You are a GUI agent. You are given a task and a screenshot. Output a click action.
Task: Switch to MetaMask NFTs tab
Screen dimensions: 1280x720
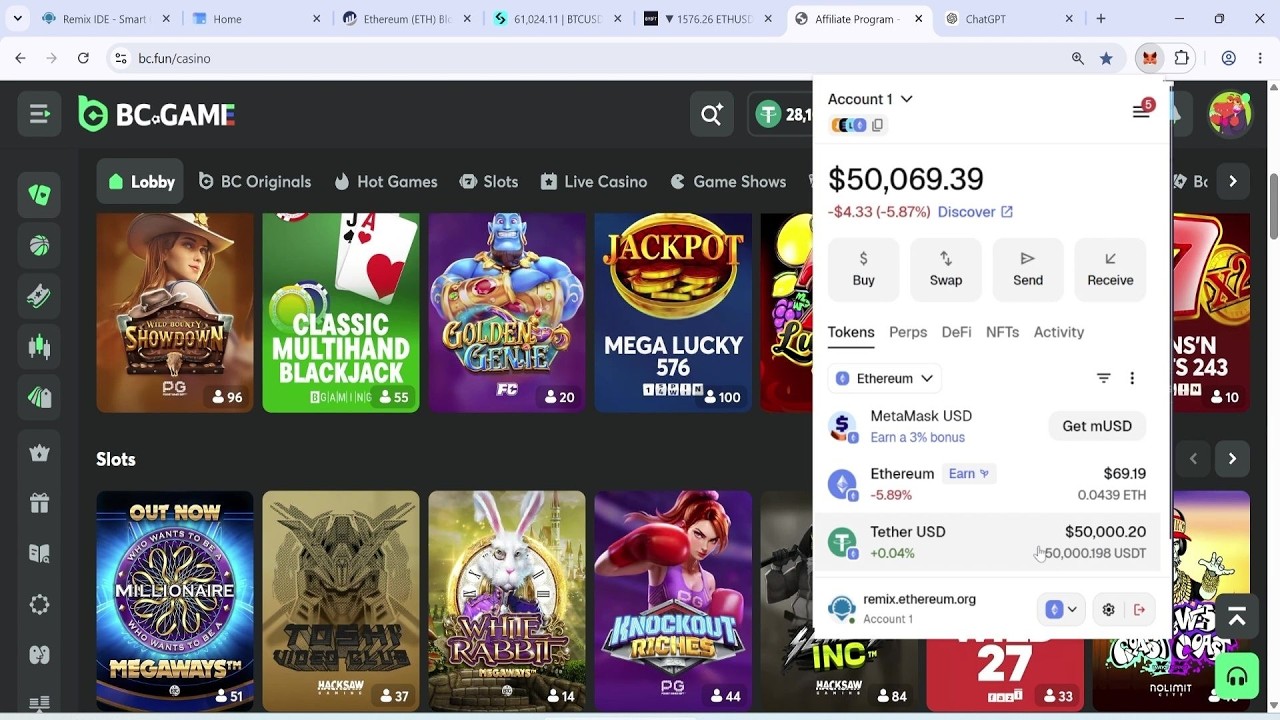(x=1002, y=332)
